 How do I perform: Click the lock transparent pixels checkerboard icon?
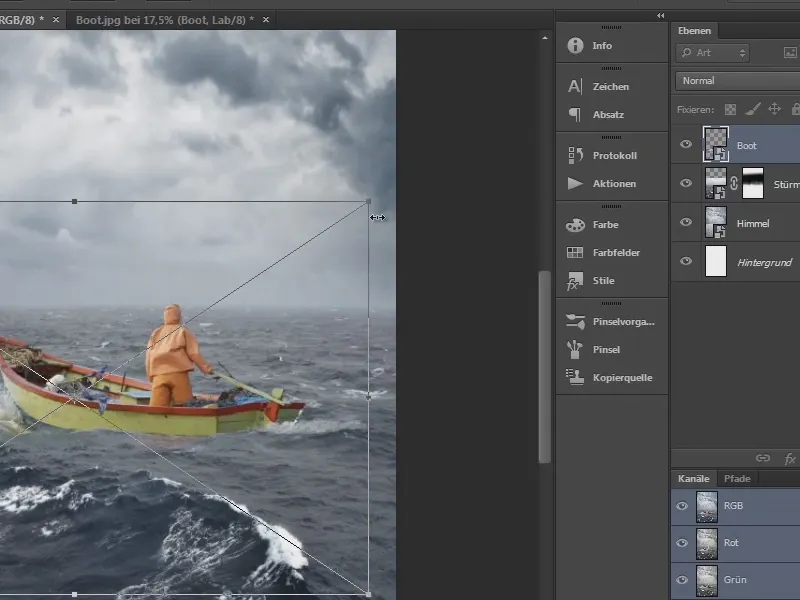tap(731, 109)
